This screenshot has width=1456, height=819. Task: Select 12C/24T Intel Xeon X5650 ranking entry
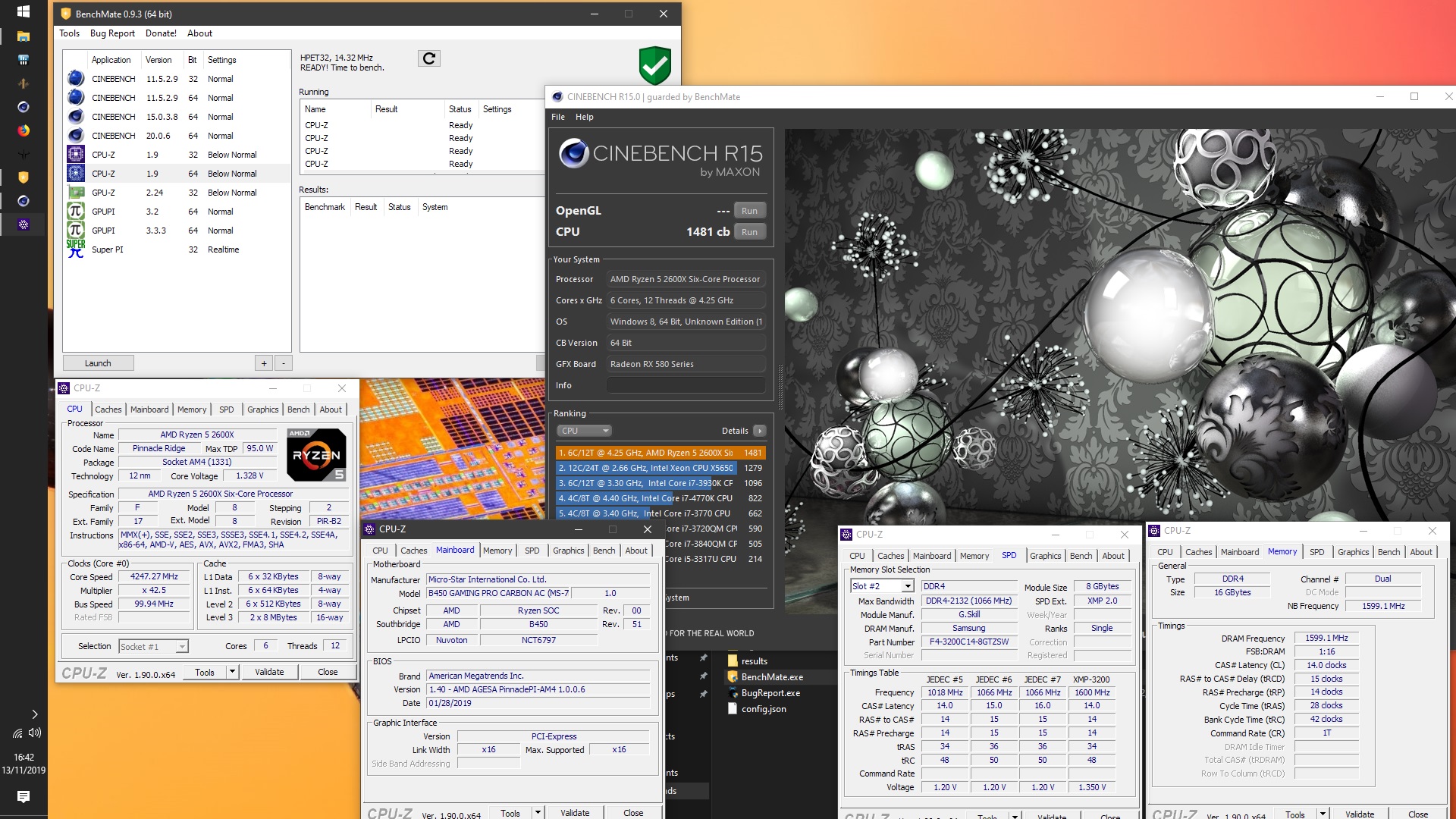(x=660, y=468)
